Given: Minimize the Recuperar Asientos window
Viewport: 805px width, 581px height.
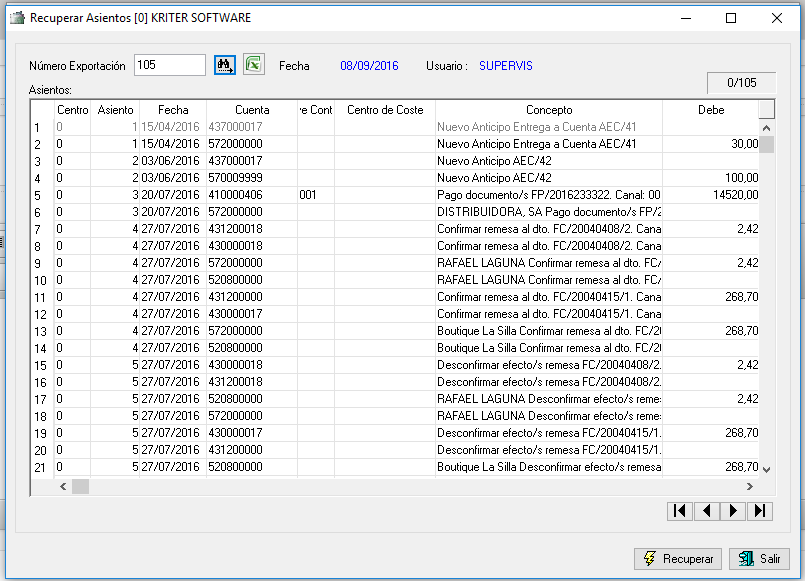Looking at the screenshot, I should coord(686,18).
